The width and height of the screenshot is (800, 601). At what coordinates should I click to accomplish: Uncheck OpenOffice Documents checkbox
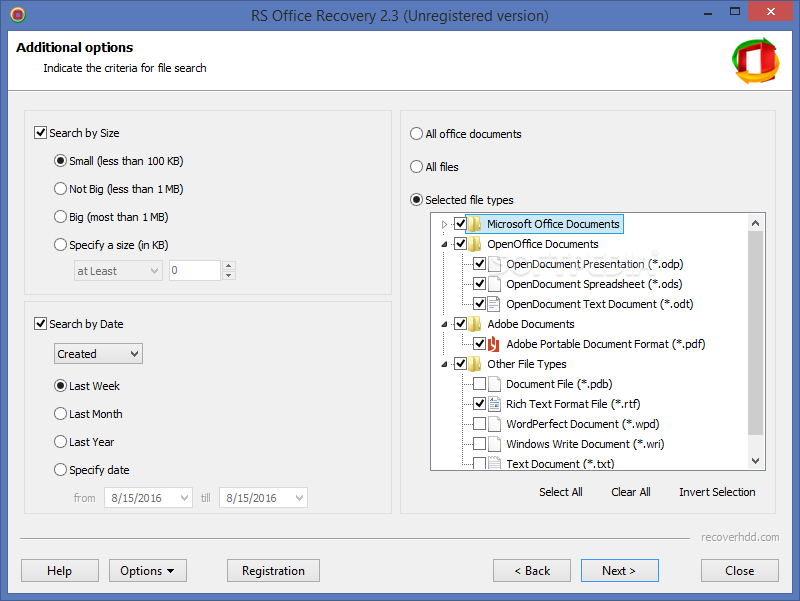(x=460, y=243)
